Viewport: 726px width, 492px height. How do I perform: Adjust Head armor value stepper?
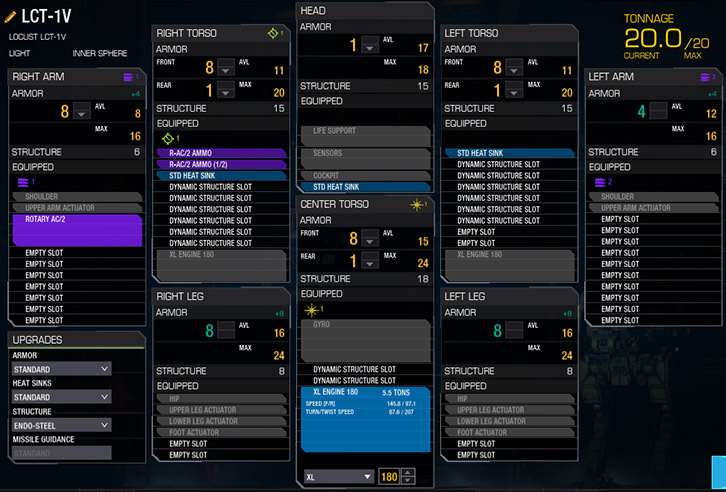(369, 44)
